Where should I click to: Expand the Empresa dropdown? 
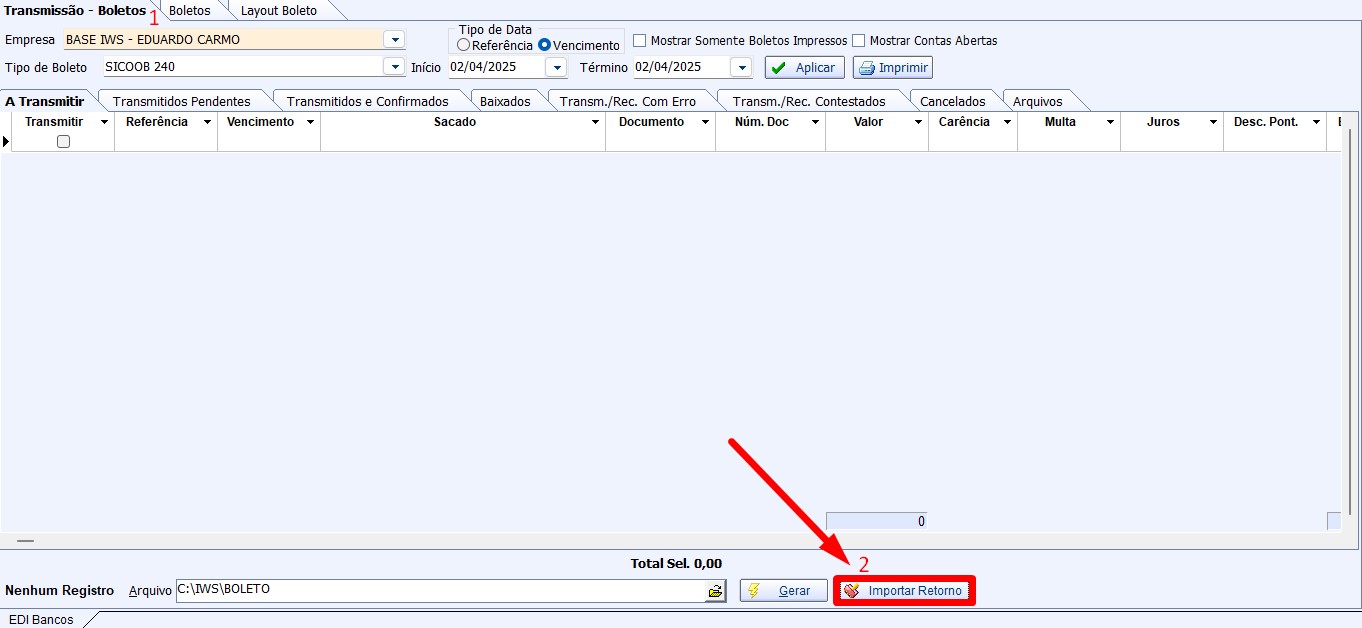tap(394, 40)
